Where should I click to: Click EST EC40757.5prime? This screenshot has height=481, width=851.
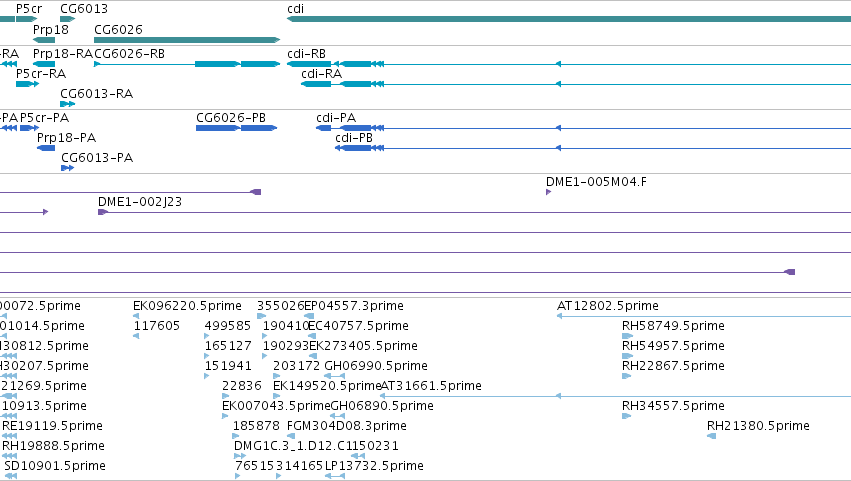click(358, 326)
